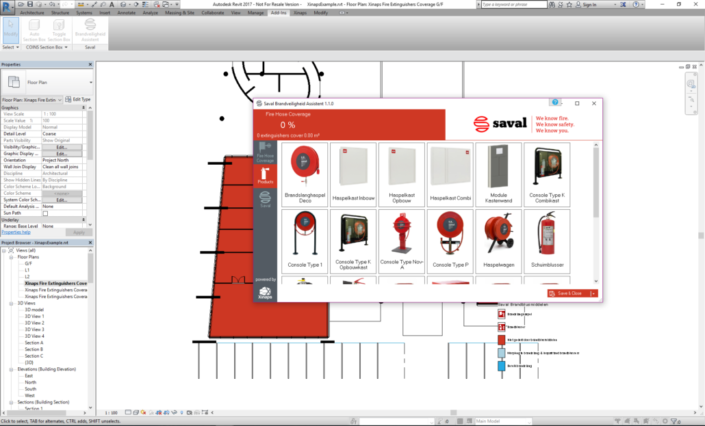This screenshot has height=426, width=705.
Task: Pick the Haspelkast Opbouw product
Action: (402, 175)
